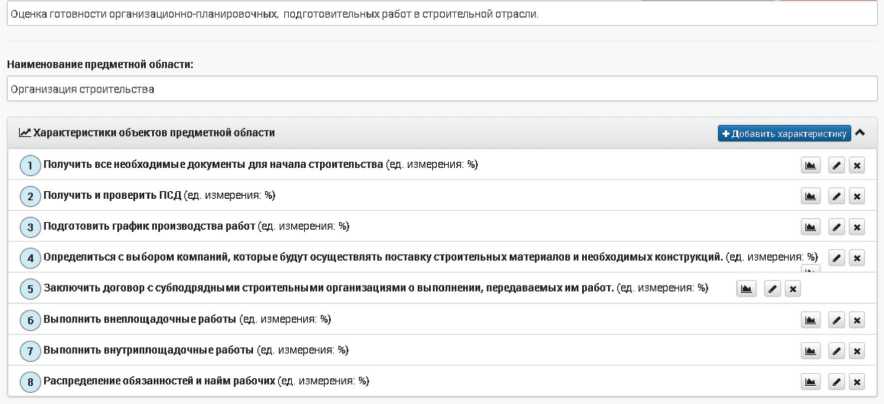Click the 'Организация строительства' input field
This screenshot has width=884, height=404.
click(x=441, y=89)
